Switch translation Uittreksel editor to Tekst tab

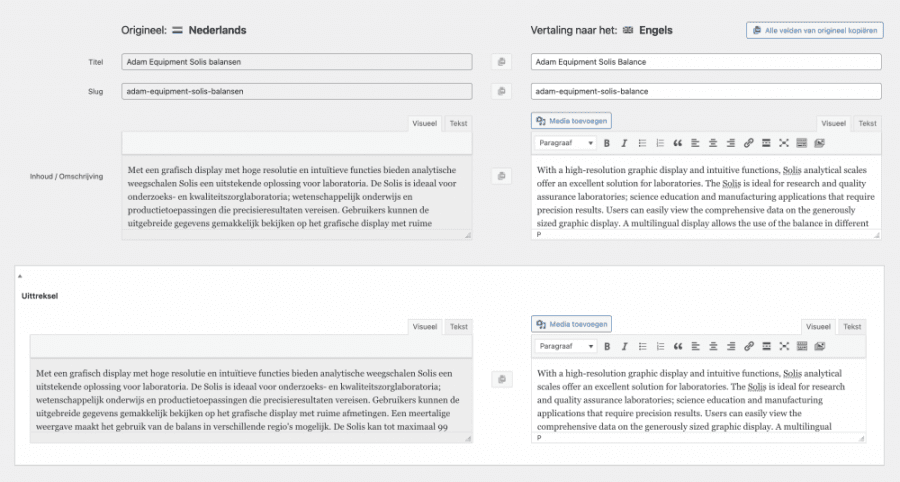852,326
